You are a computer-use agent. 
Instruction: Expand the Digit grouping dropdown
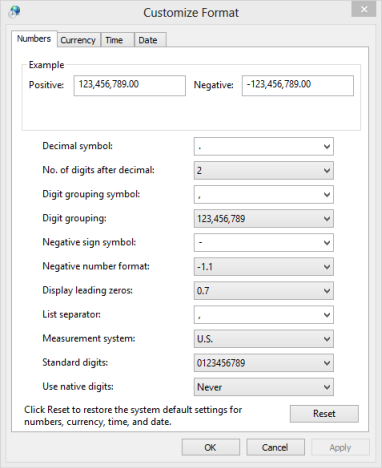click(x=264, y=218)
